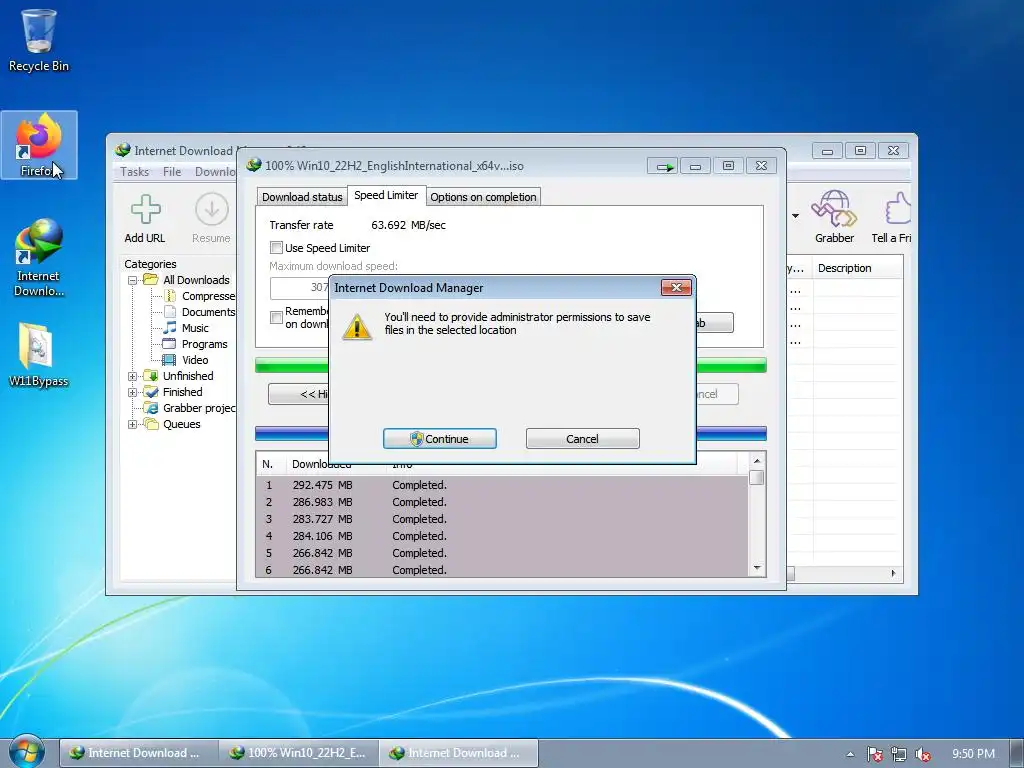Viewport: 1024px width, 768px height.
Task: Select the Music category
Action: tap(186, 328)
